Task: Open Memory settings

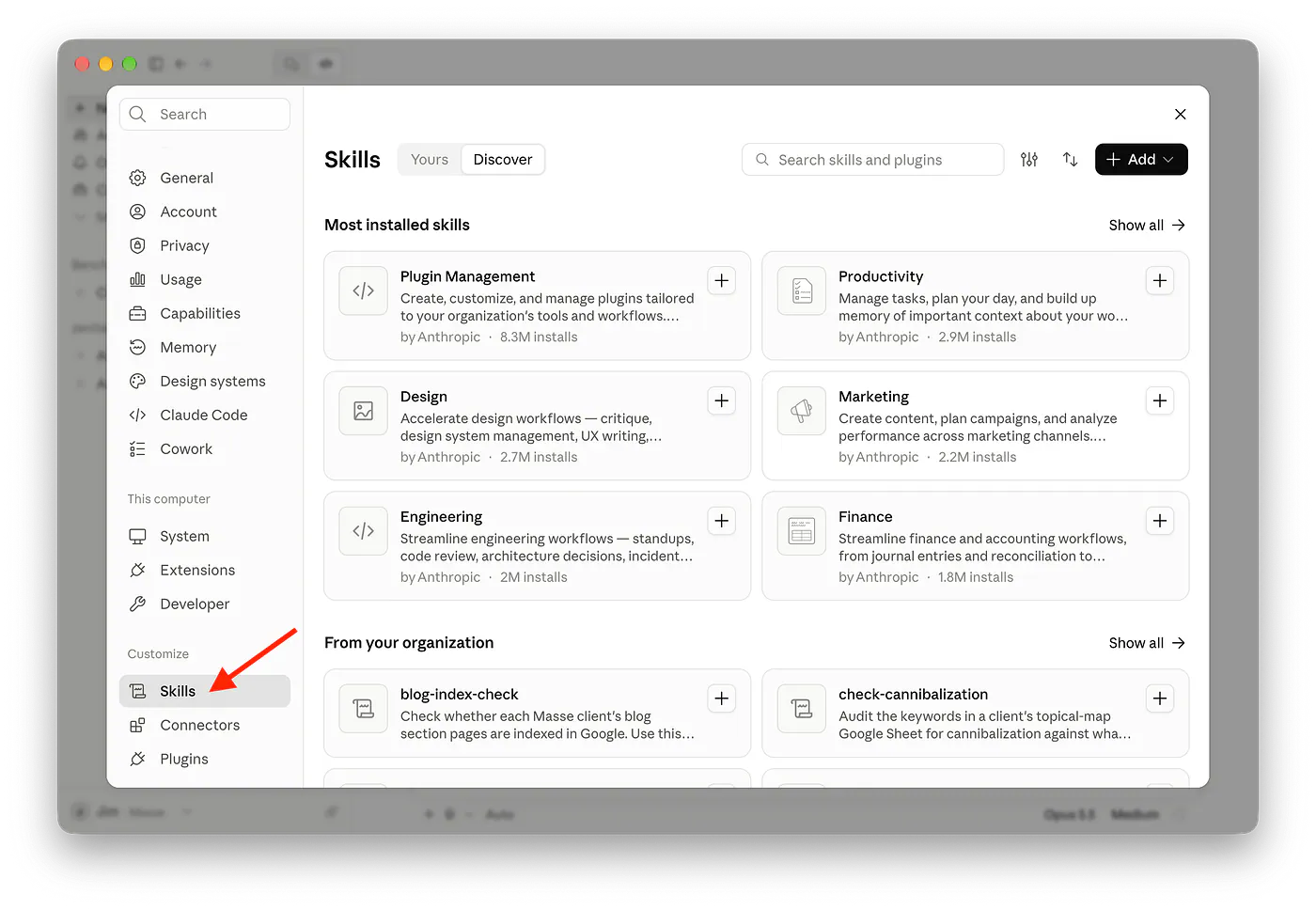Action: [x=205, y=347]
